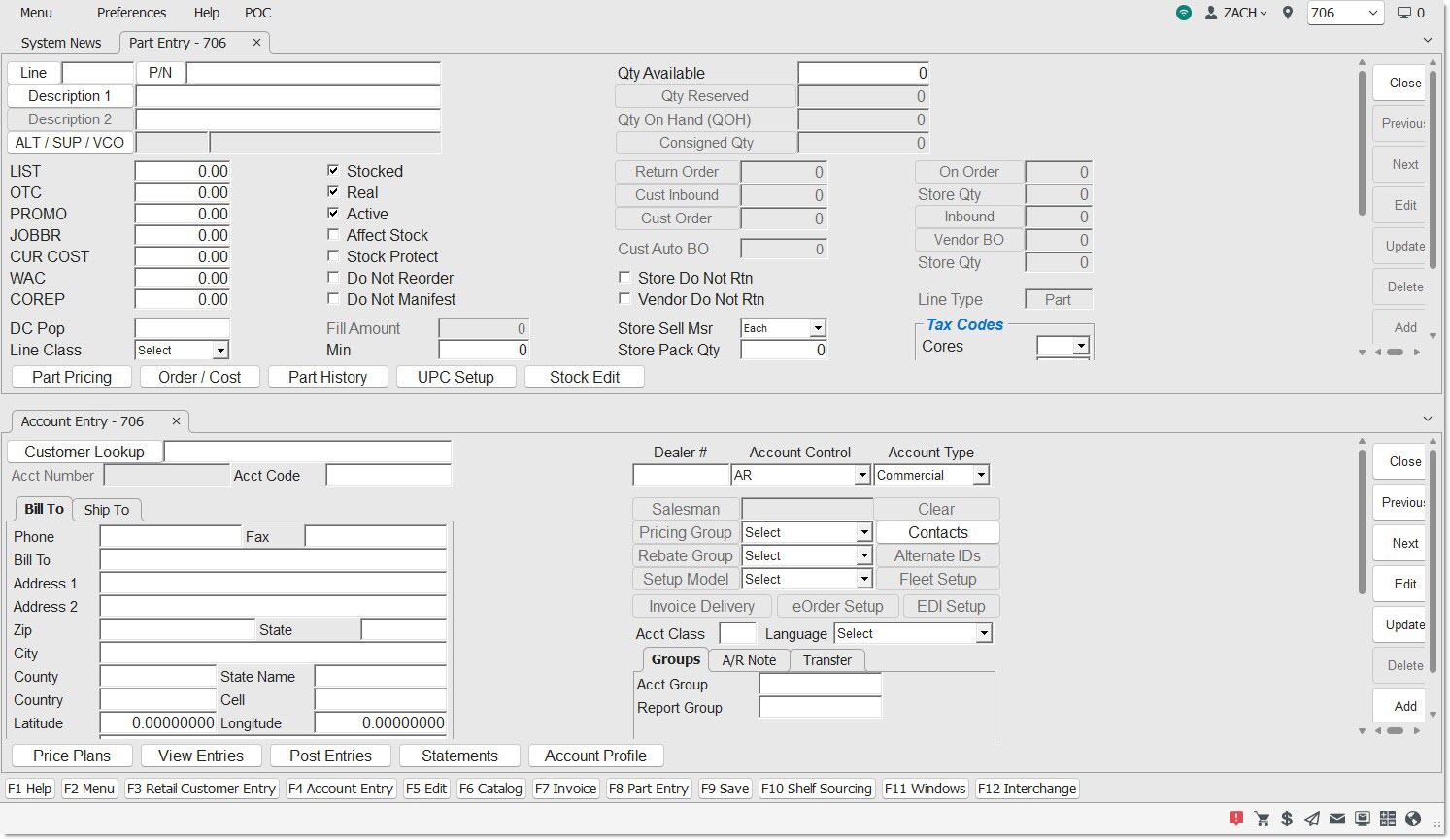Screen dimensions: 1450x840
Task: Expand the Pricing Group dropdown
Action: coord(863,533)
